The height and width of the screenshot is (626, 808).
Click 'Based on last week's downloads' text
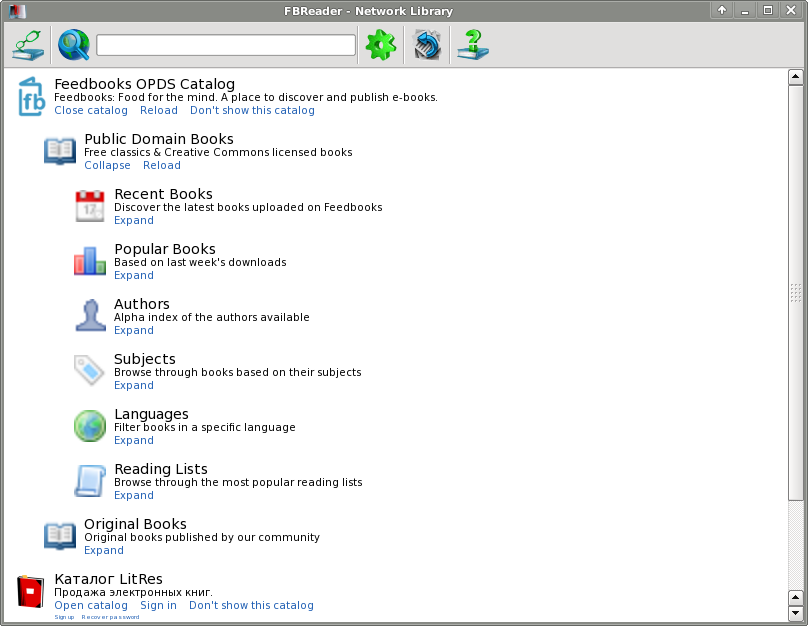click(200, 262)
